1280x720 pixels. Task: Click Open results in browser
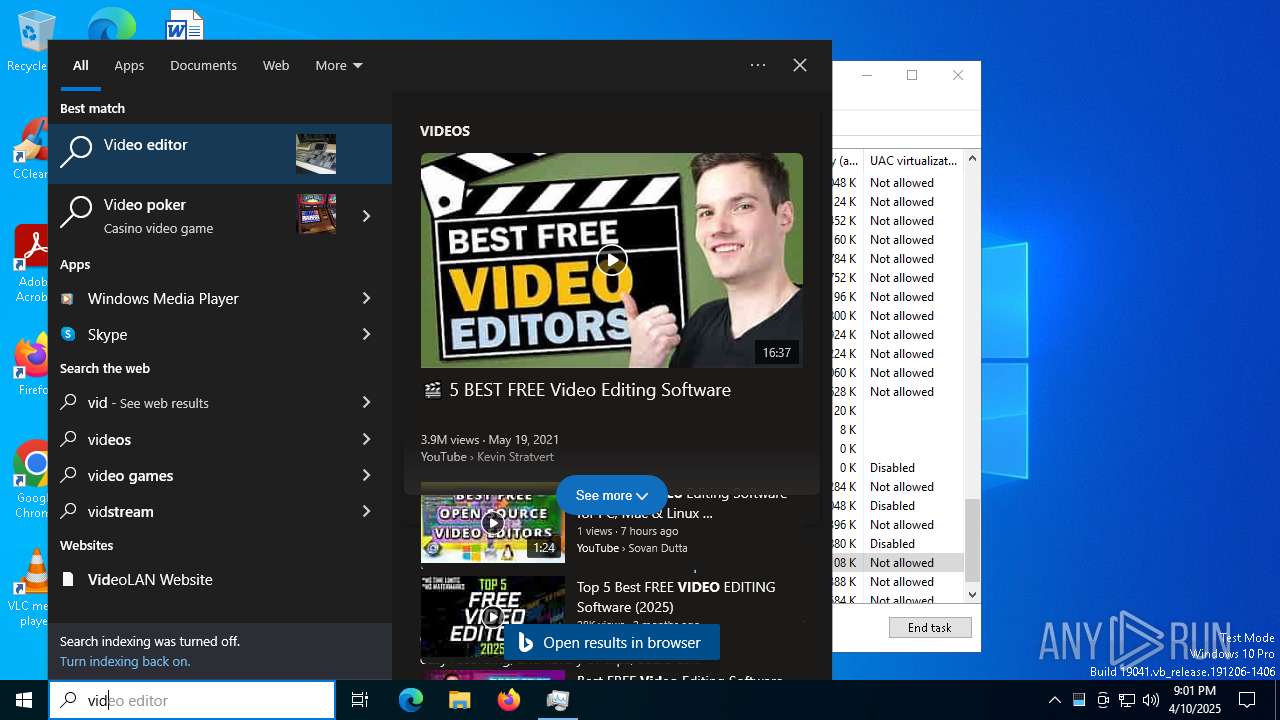[611, 642]
